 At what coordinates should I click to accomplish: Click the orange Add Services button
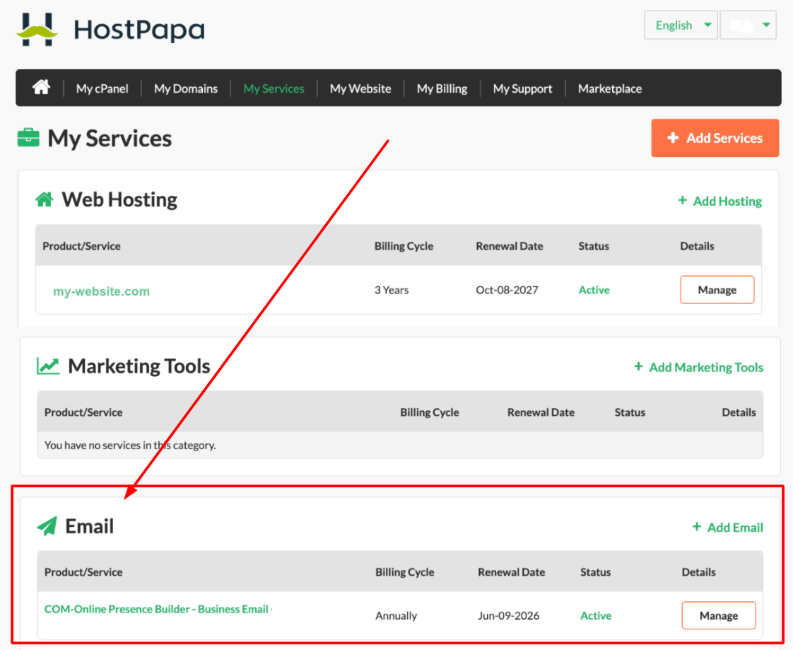(715, 138)
